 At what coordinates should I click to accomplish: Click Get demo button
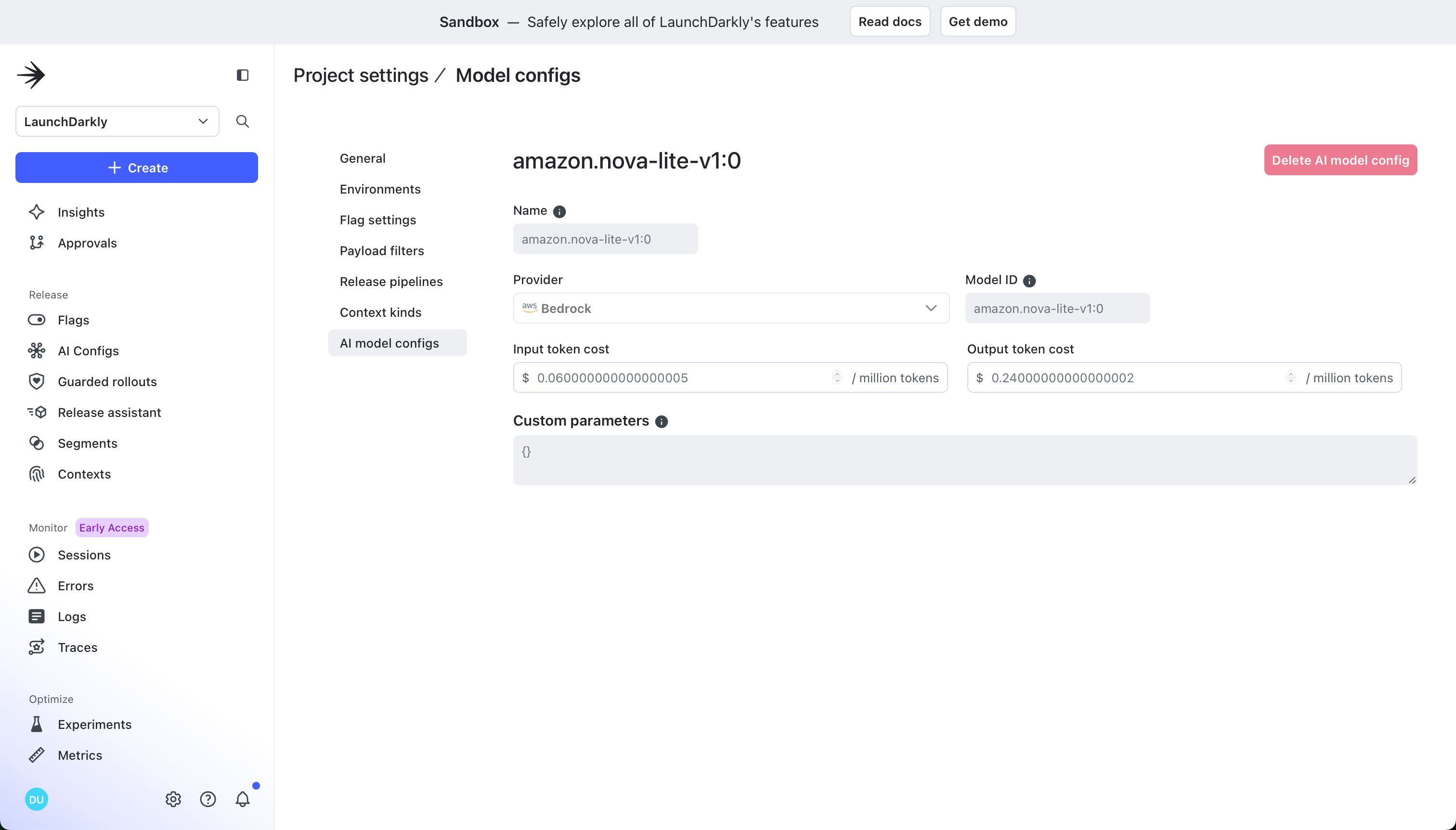[978, 22]
